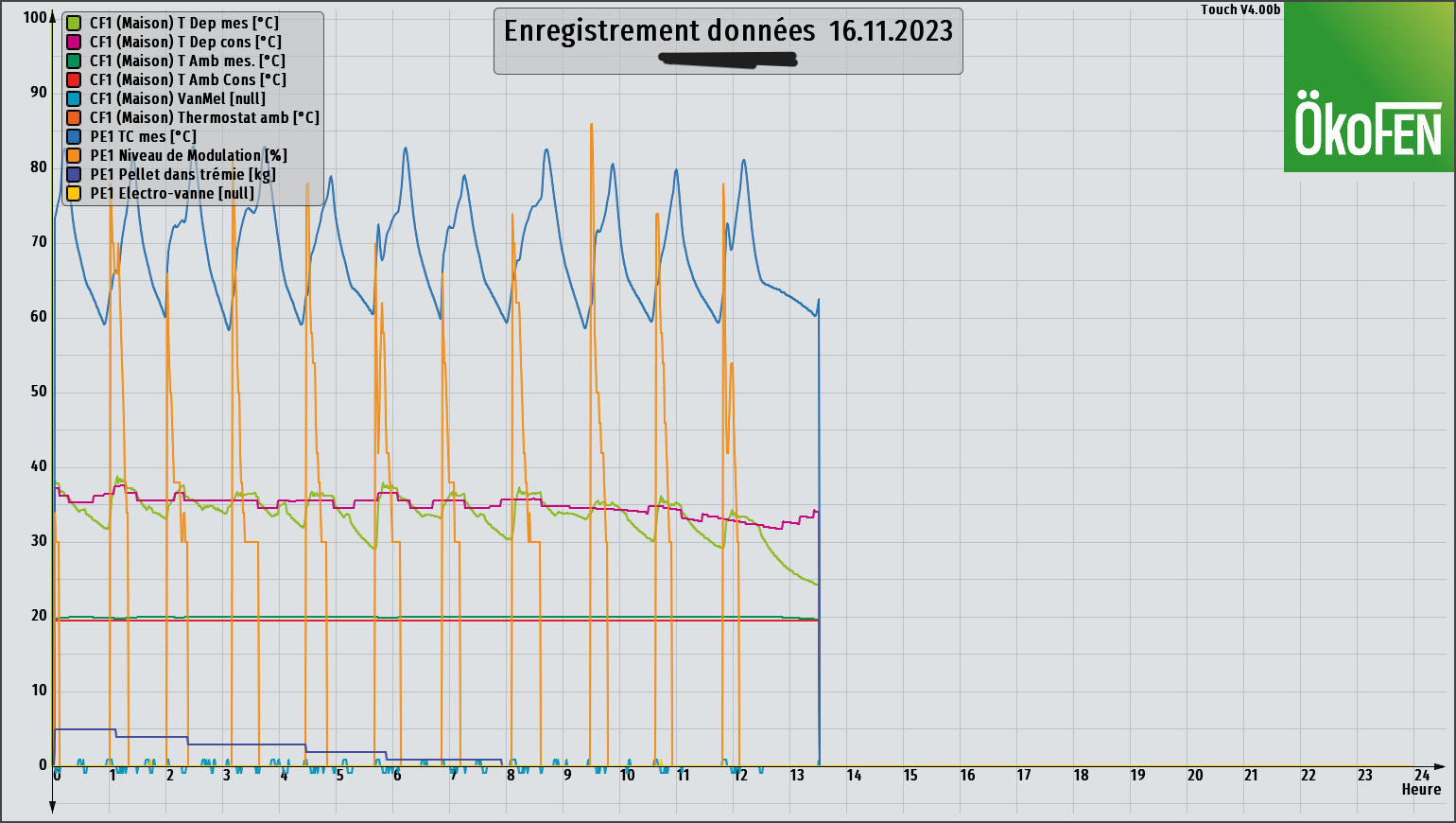This screenshot has width=1456, height=823.
Task: Click the yellow swatch for PE1 Electro-vanne
Action: [74, 193]
